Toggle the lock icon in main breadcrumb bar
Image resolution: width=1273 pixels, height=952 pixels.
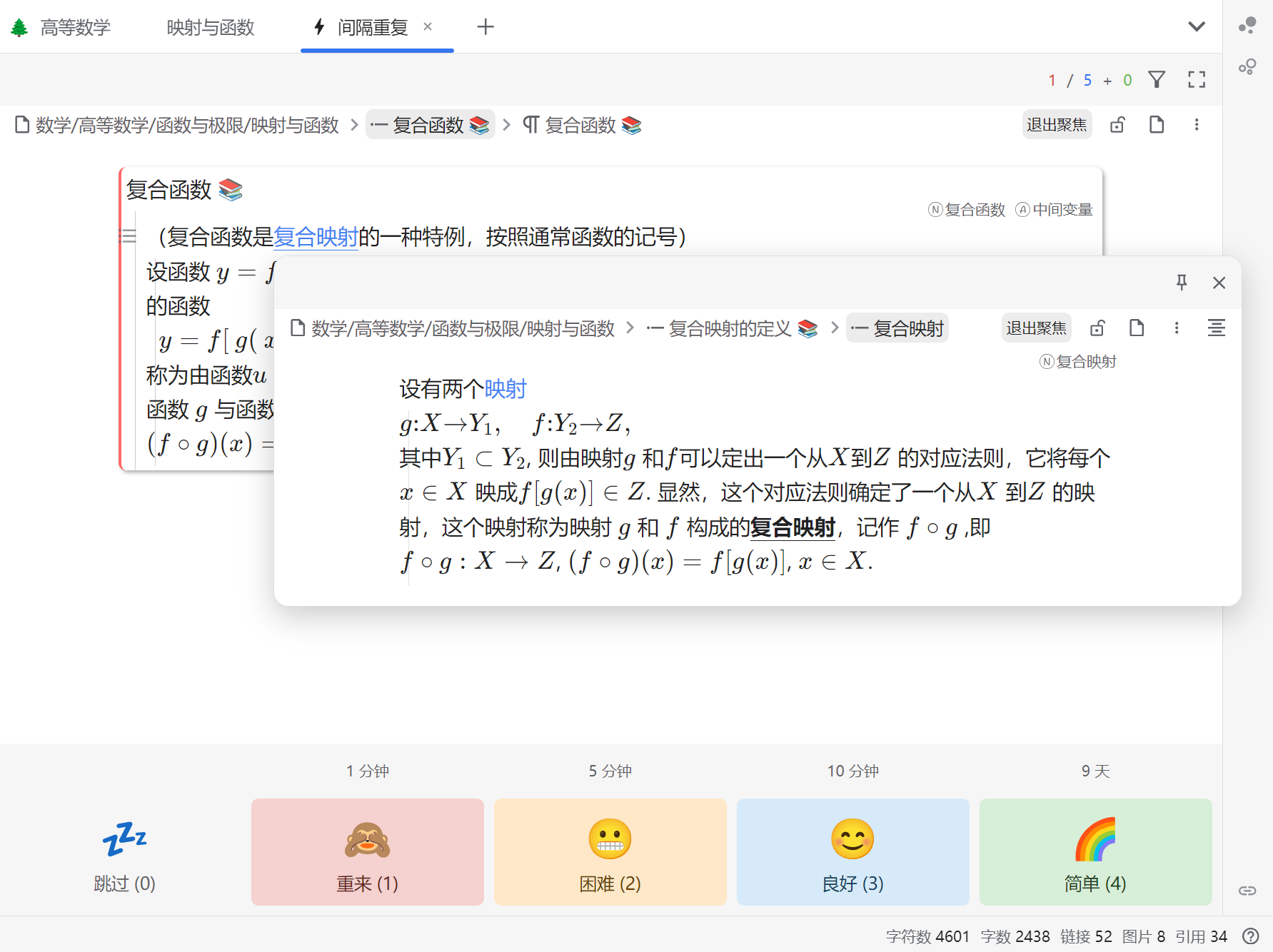click(1117, 124)
